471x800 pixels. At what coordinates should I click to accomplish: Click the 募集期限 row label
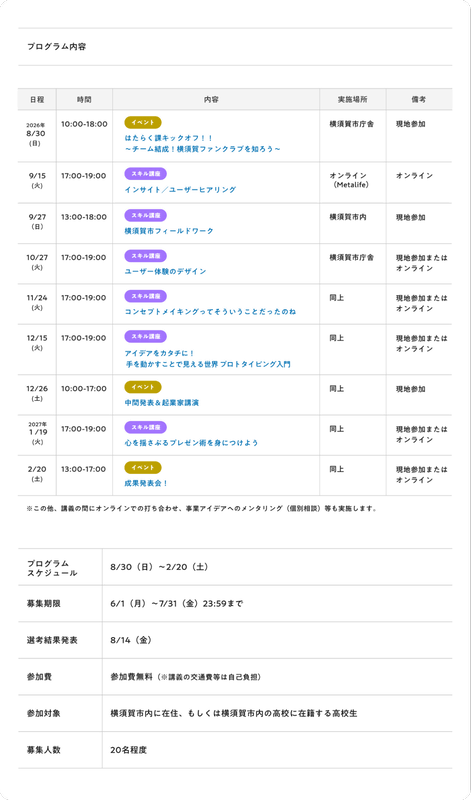(44, 604)
